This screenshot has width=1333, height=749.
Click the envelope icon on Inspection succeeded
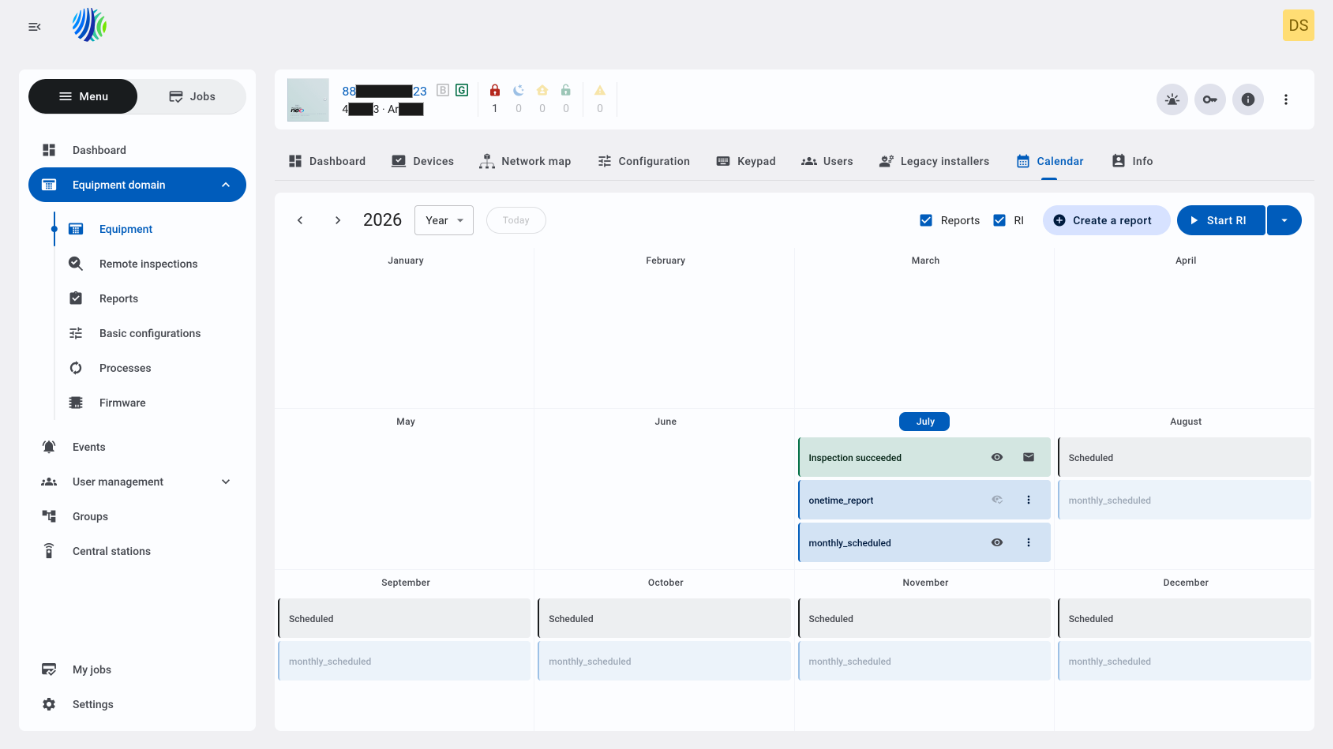1028,457
